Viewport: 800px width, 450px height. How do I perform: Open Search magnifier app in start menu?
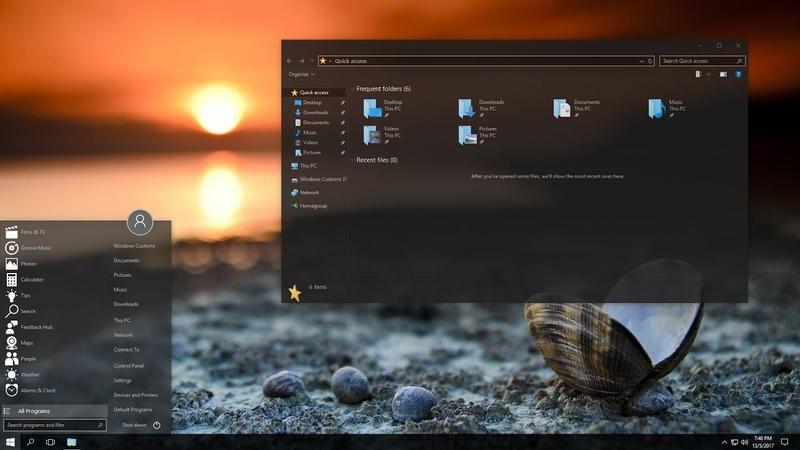(x=11, y=311)
